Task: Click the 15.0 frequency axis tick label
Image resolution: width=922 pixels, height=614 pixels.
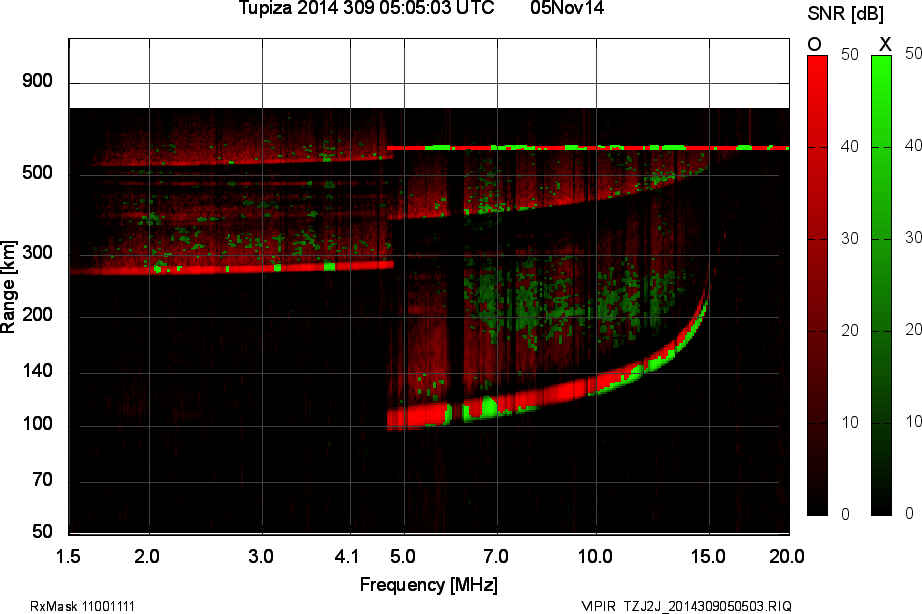Action: 708,556
